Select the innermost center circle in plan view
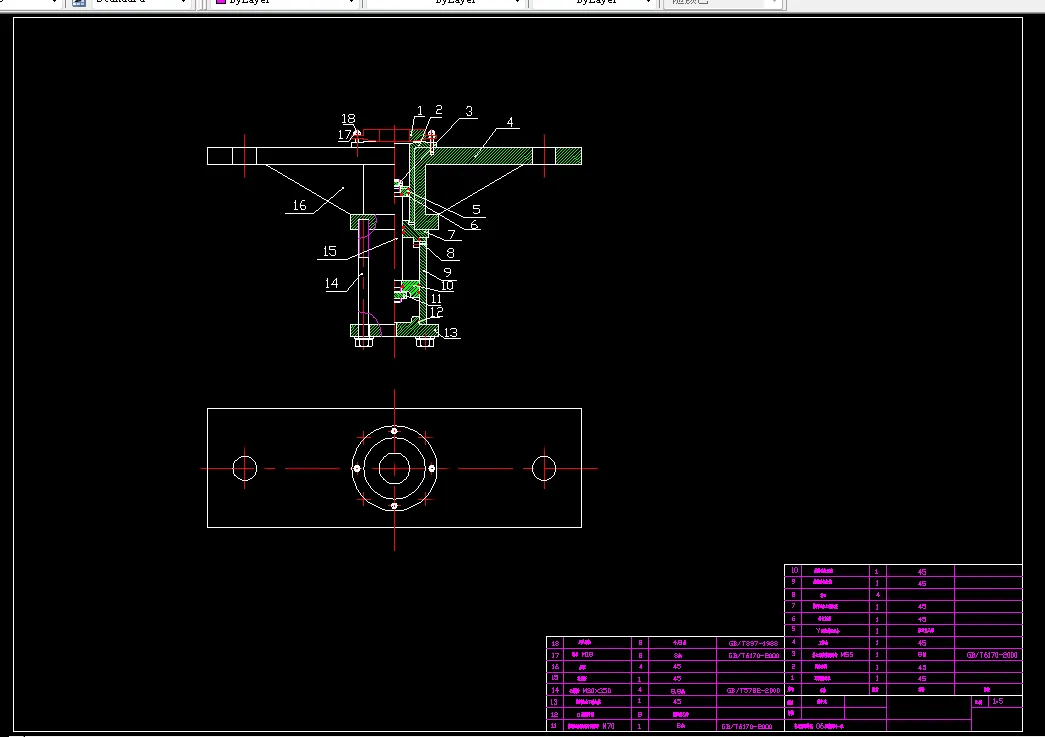Screen dimensions: 1045x737 (x=395, y=468)
